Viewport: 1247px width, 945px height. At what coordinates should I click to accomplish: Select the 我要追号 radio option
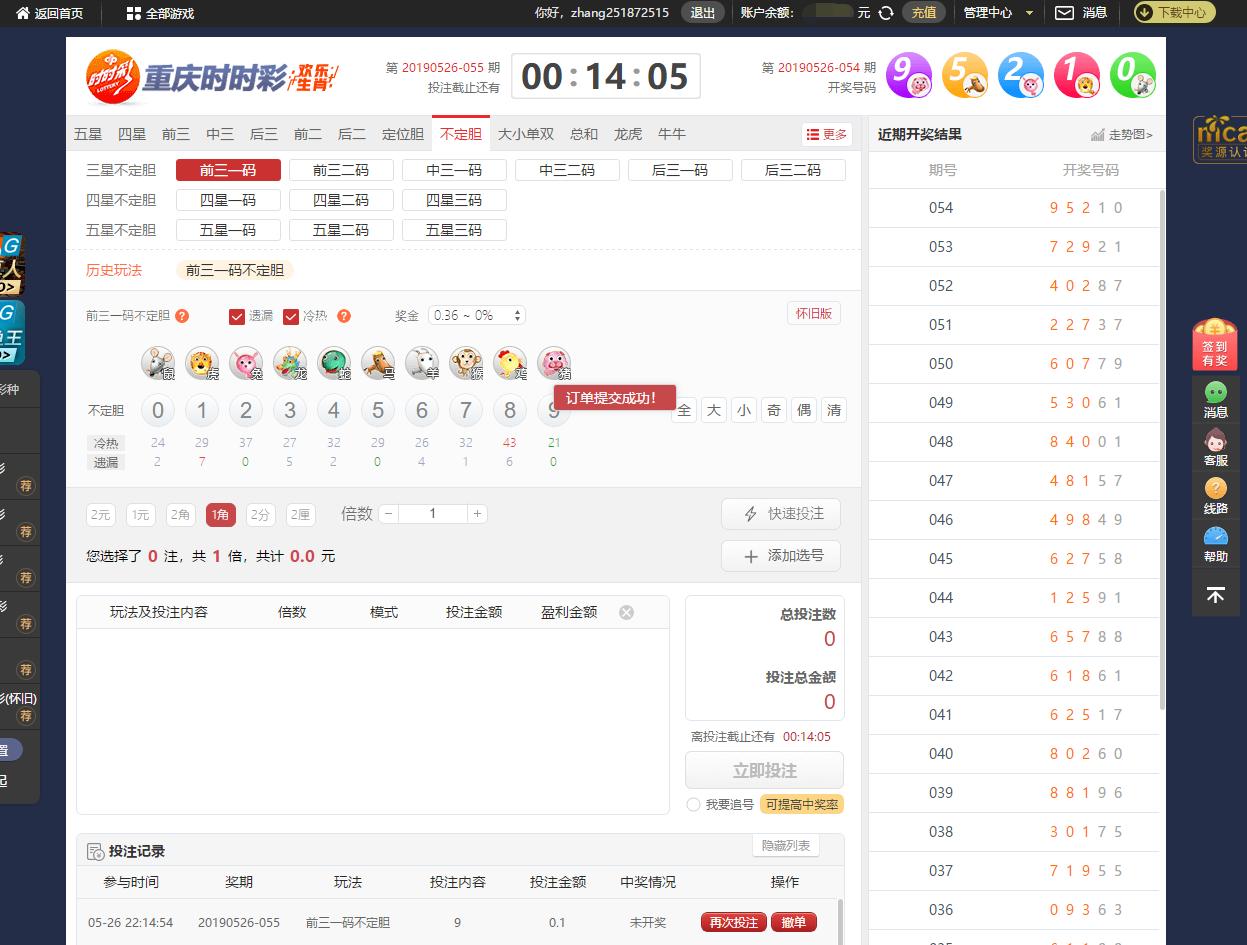click(693, 805)
